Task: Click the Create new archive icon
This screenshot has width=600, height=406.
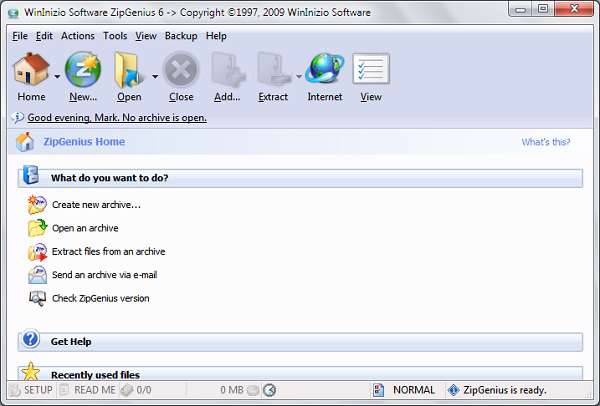Action: coord(38,205)
